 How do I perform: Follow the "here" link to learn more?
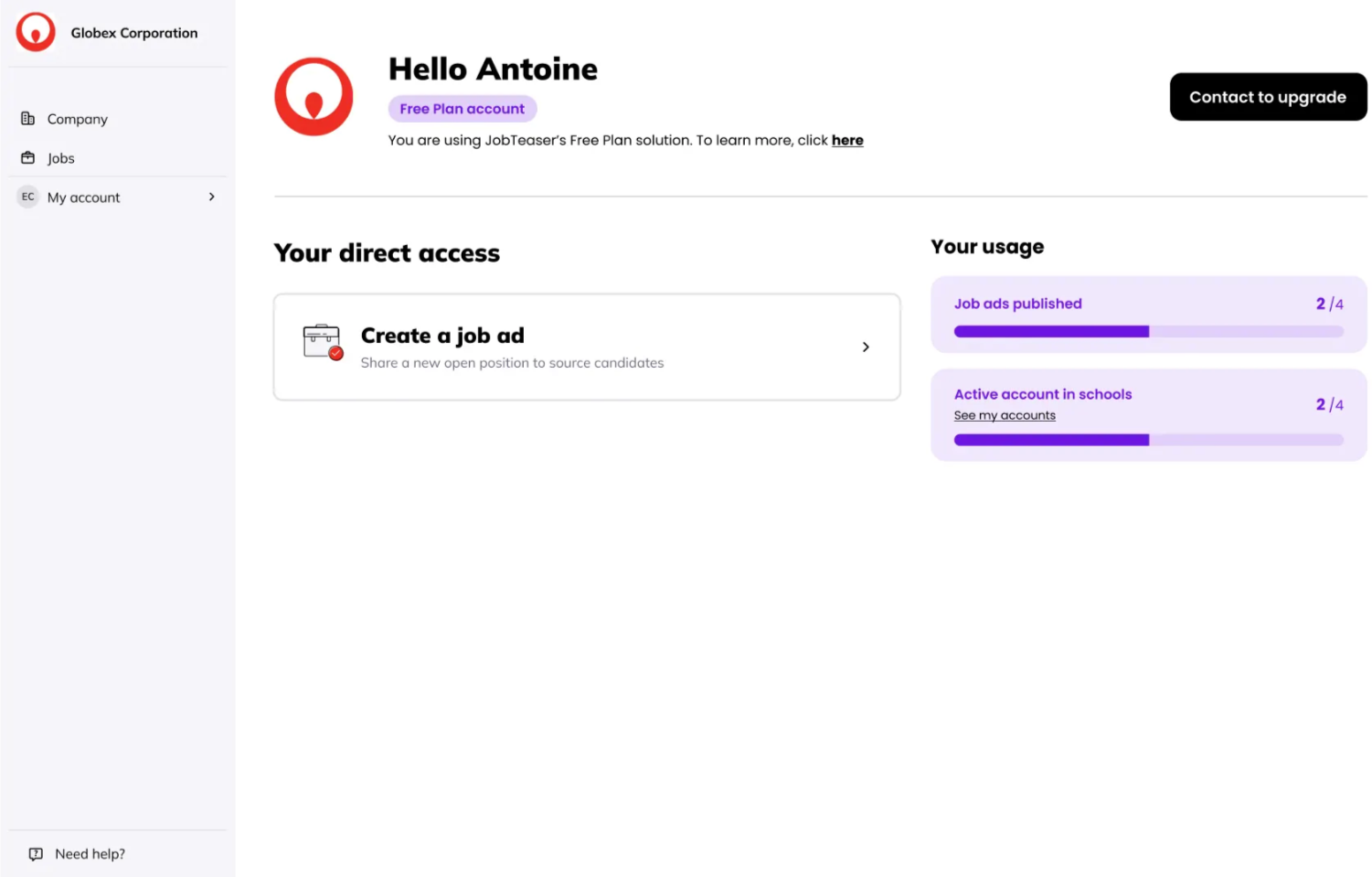(x=846, y=140)
